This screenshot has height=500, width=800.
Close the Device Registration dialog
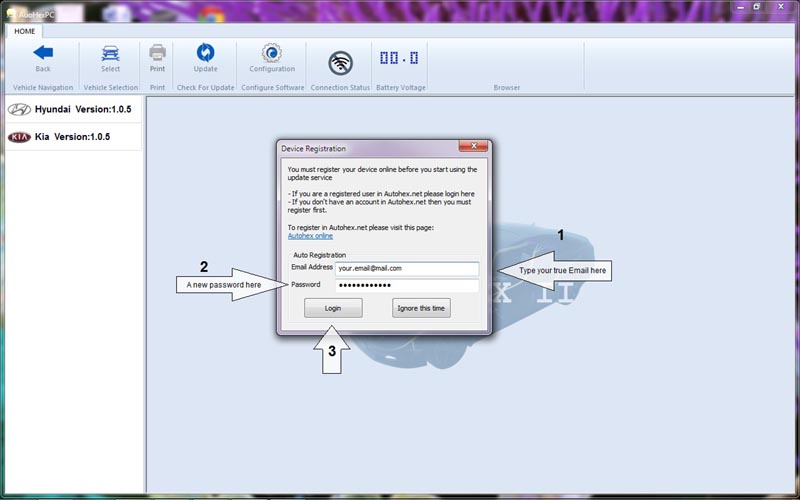[x=473, y=146]
